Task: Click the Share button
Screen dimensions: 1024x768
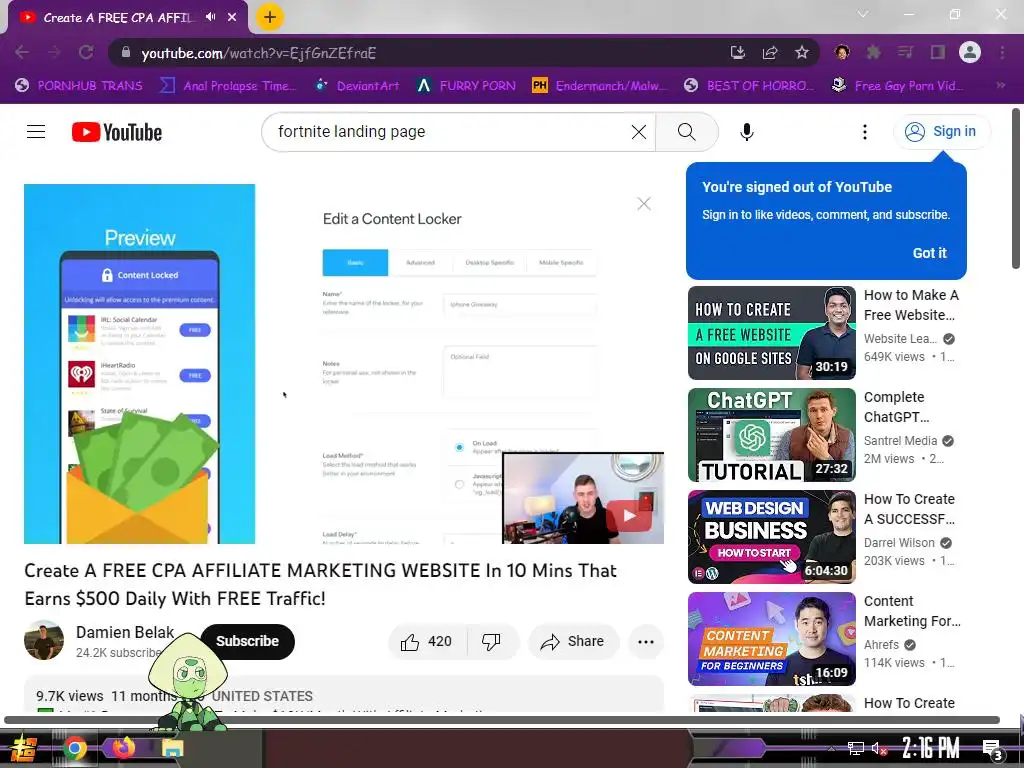Action: point(571,642)
